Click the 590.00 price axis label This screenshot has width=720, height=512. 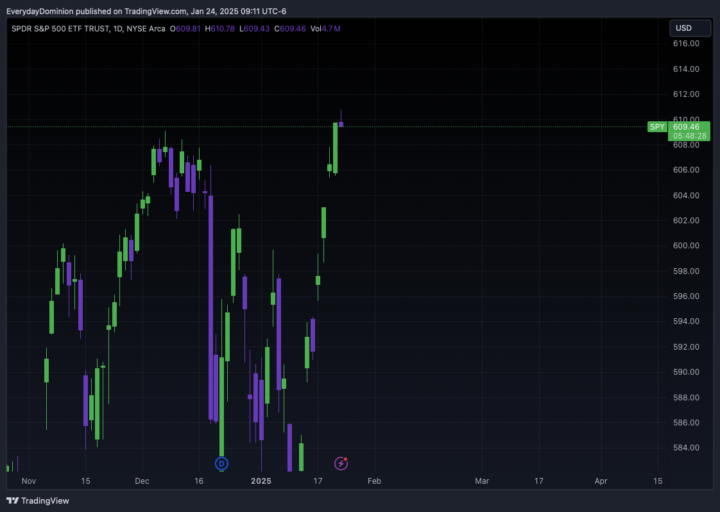[x=686, y=372]
